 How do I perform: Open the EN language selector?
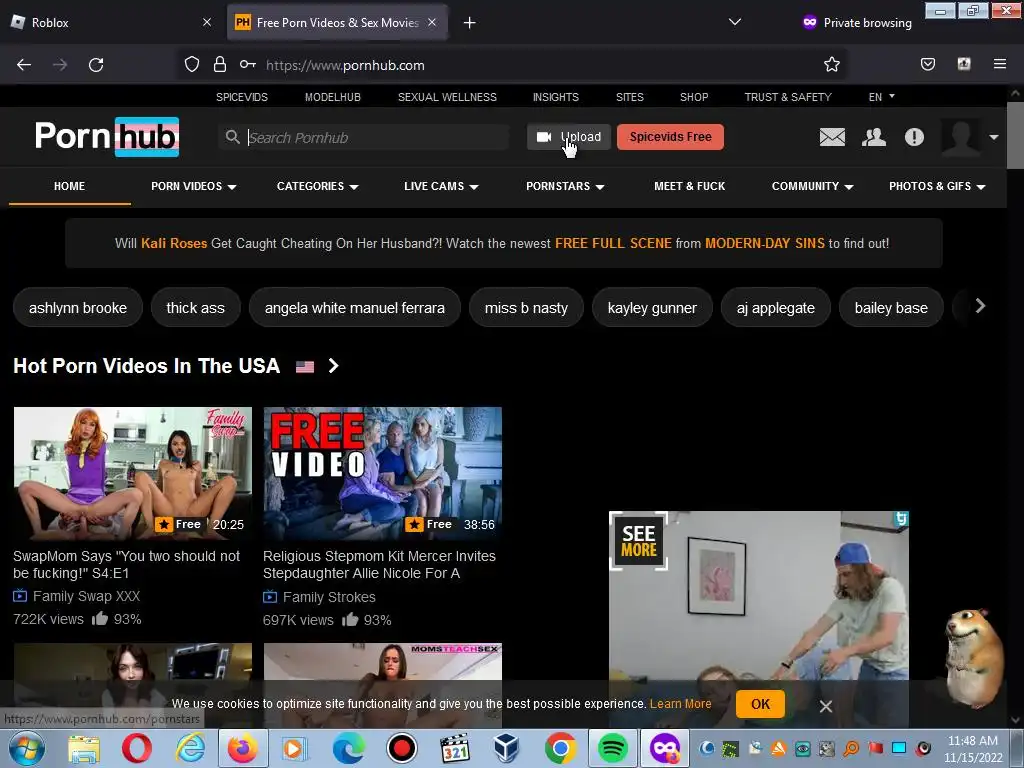coord(881,97)
